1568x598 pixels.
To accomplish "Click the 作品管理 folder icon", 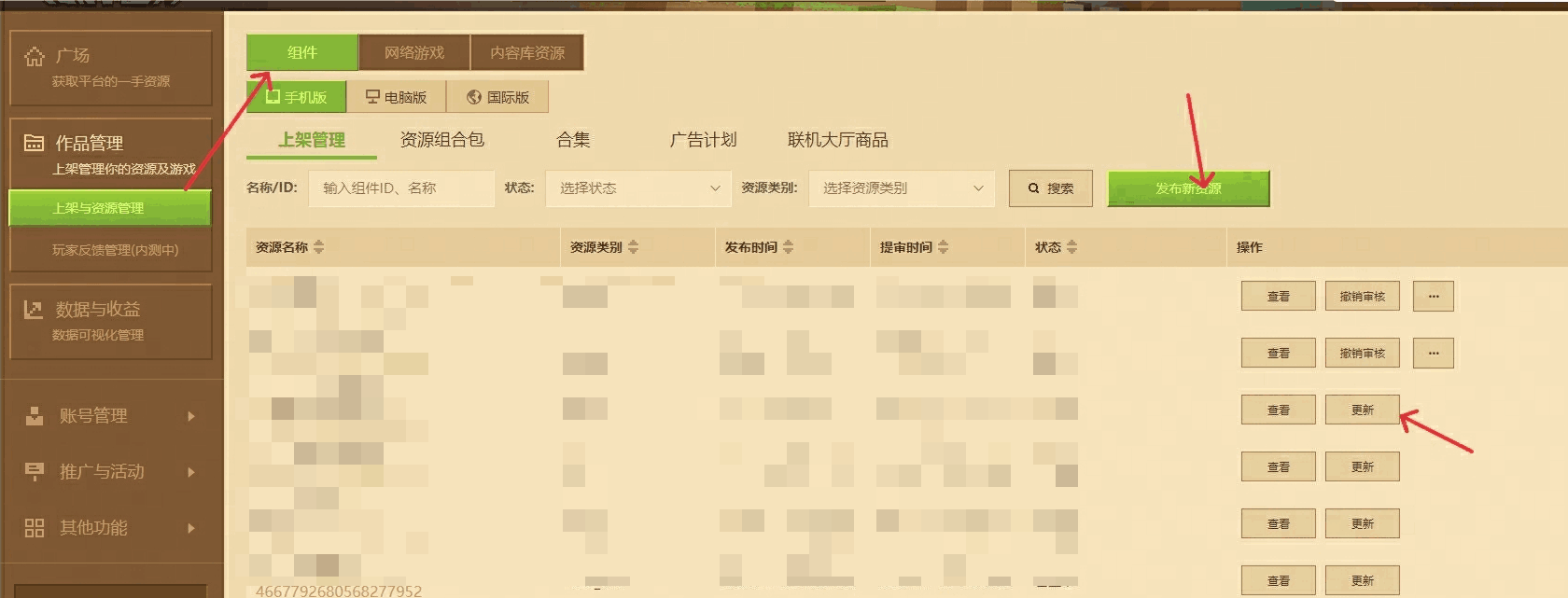I will tap(35, 144).
